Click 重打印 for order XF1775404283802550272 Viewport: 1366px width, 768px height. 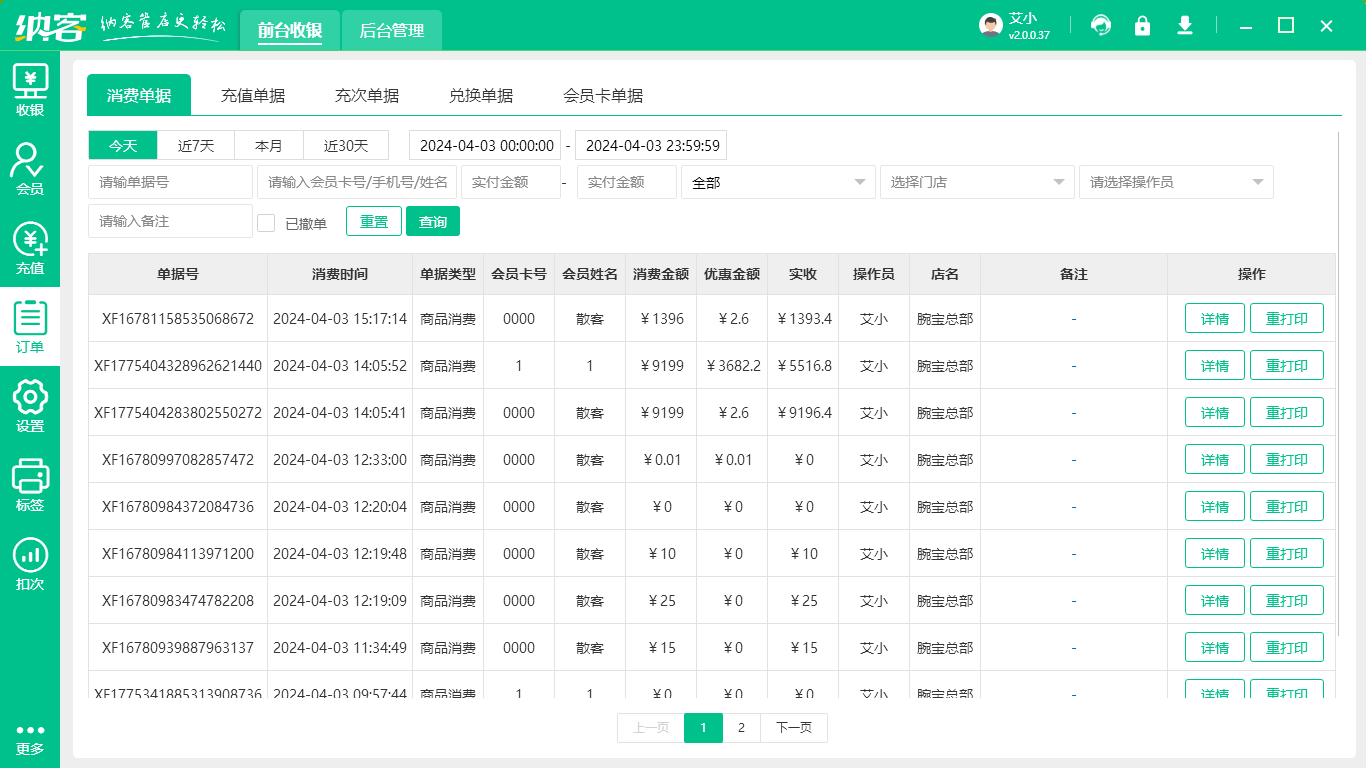coord(1287,412)
